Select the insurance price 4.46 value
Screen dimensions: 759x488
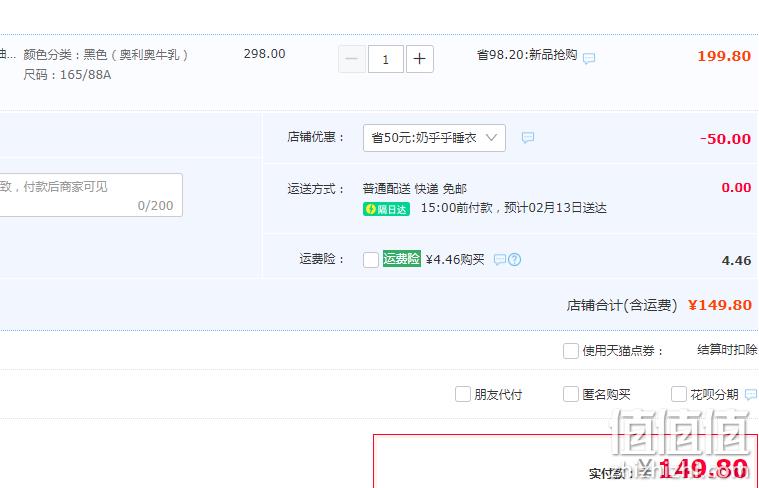coord(736,260)
